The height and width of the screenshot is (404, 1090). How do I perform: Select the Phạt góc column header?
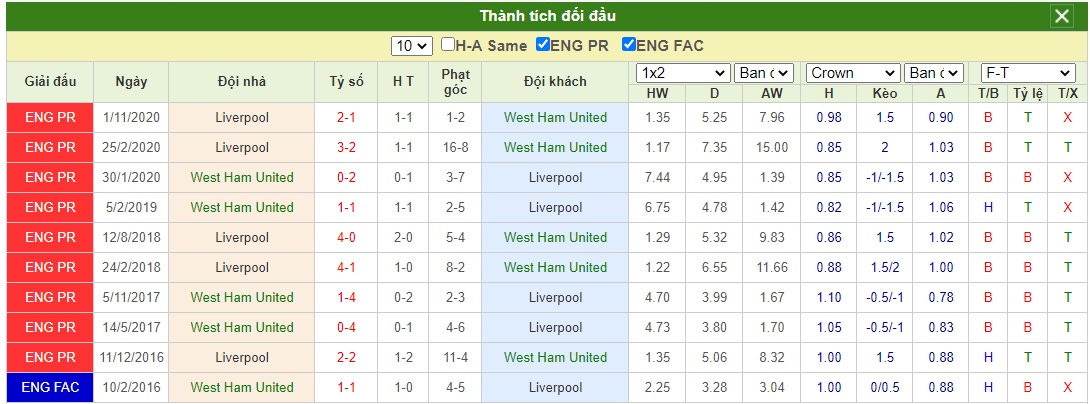[x=455, y=81]
